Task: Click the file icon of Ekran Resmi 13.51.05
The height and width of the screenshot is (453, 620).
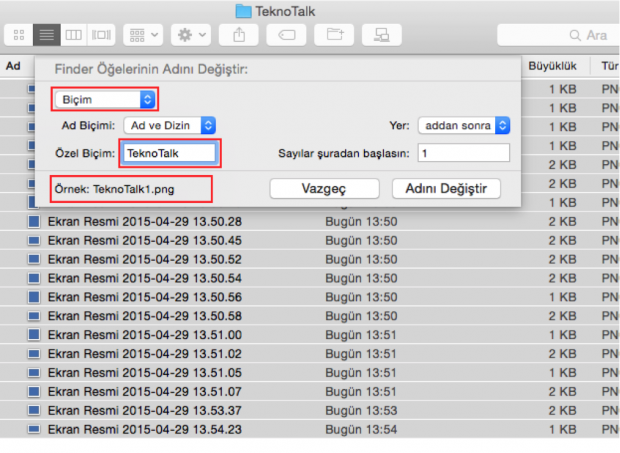Action: pyautogui.click(x=34, y=373)
